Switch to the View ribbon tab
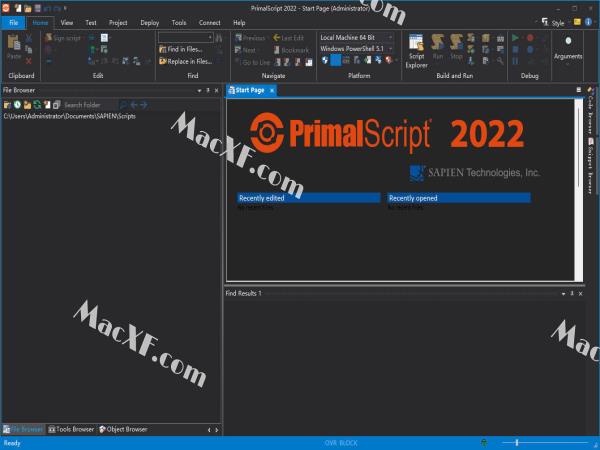 [x=67, y=23]
